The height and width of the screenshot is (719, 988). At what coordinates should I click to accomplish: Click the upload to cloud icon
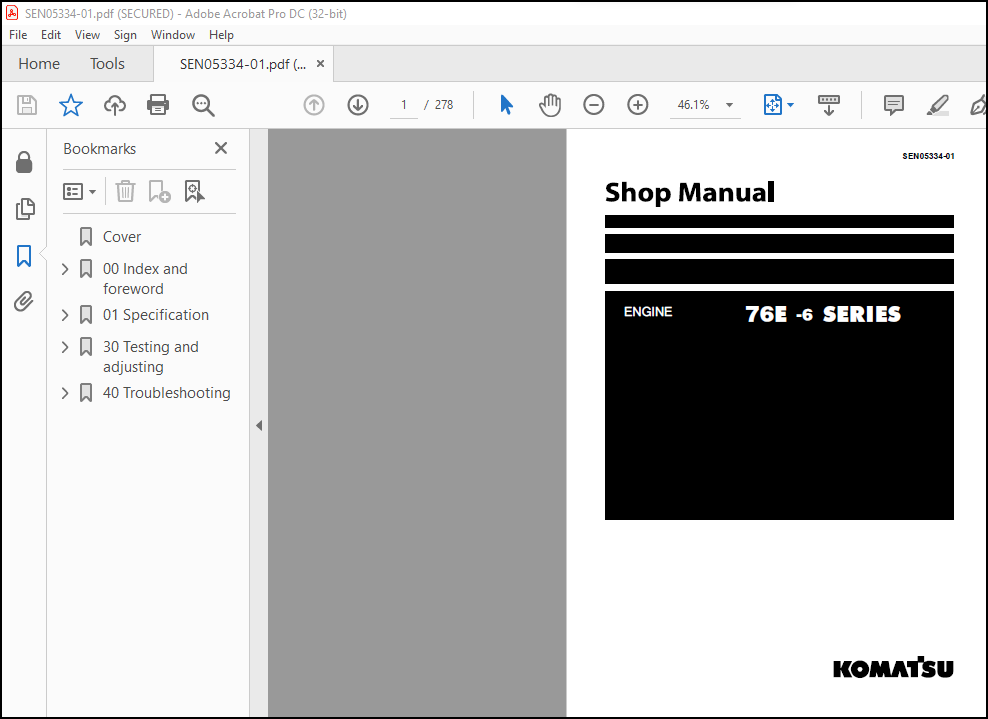click(x=115, y=105)
